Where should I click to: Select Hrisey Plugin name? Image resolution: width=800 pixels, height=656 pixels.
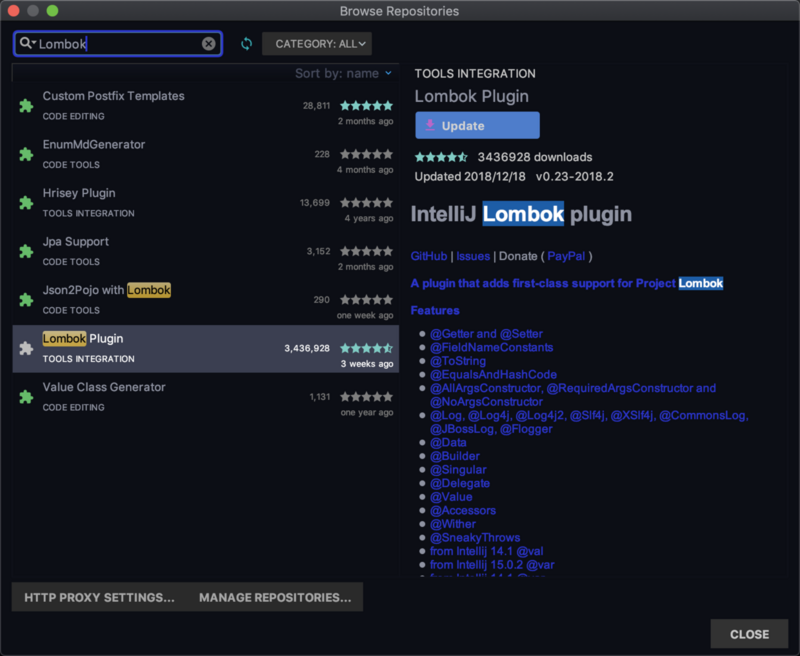79,193
